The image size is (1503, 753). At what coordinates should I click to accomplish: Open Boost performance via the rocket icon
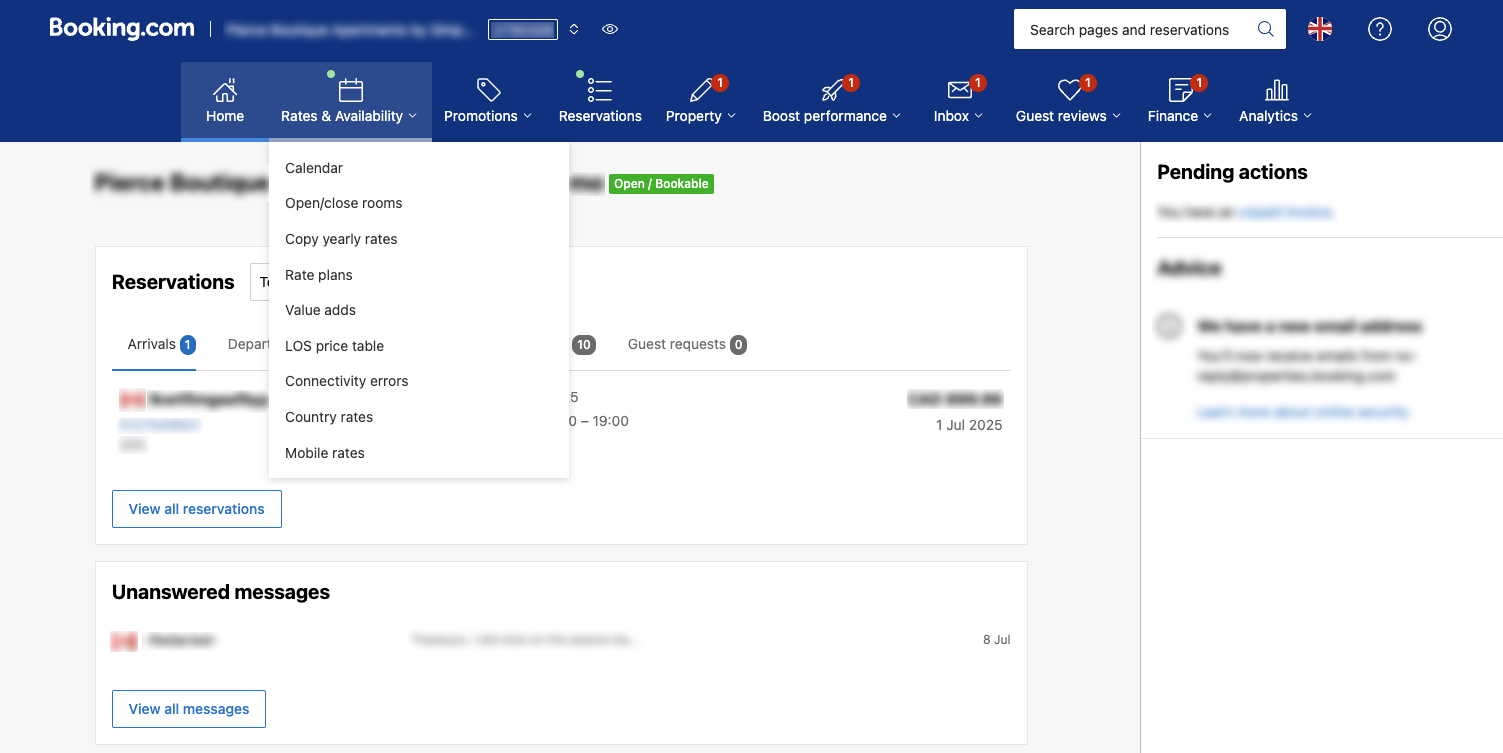[833, 91]
